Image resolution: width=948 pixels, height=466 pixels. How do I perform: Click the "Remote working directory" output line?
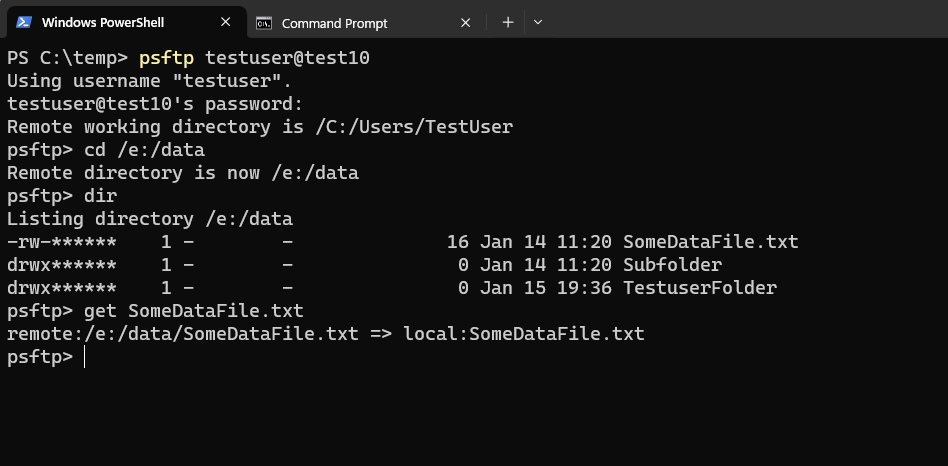pos(260,127)
